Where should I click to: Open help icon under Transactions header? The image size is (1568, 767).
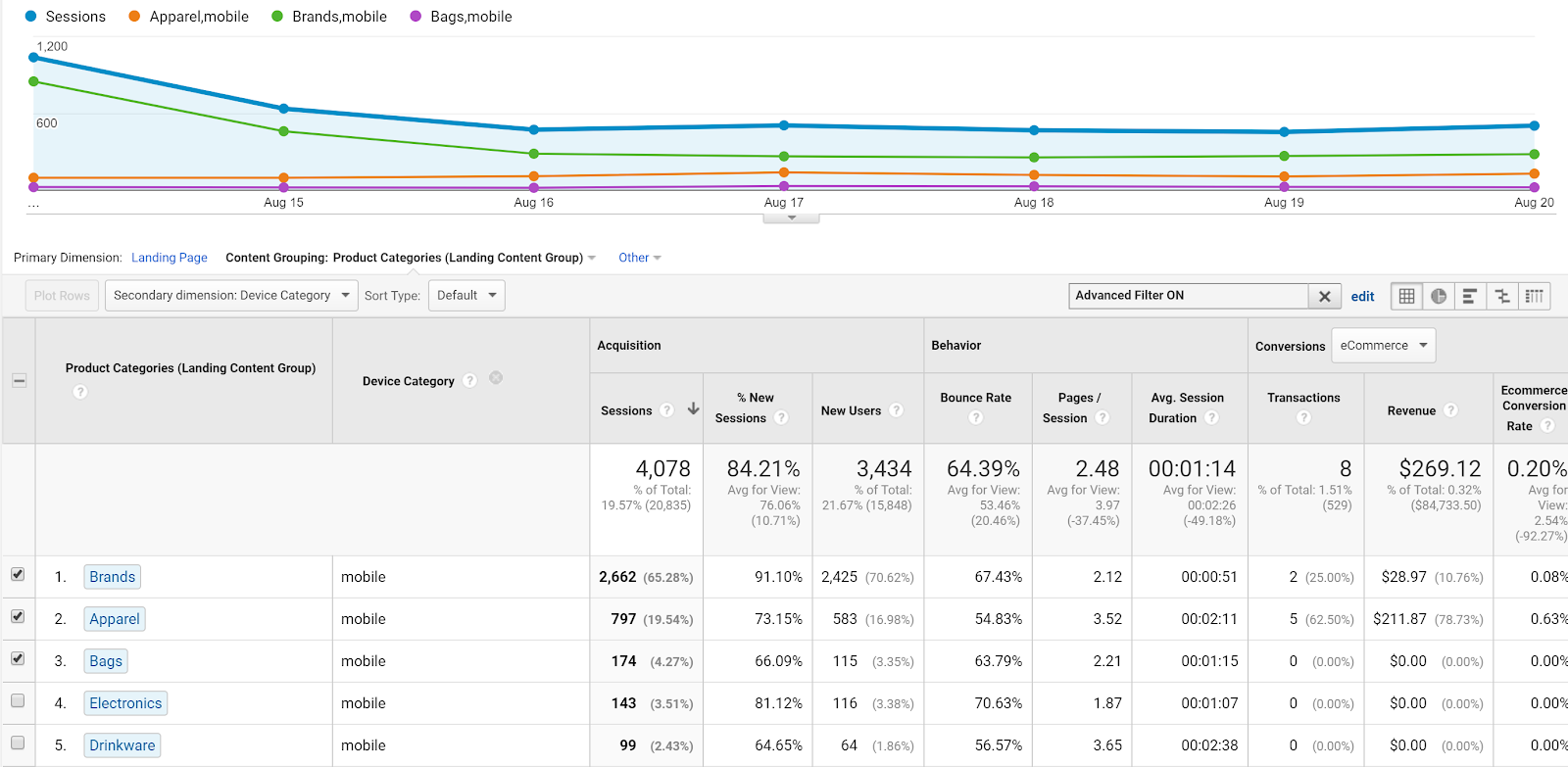pyautogui.click(x=1303, y=417)
